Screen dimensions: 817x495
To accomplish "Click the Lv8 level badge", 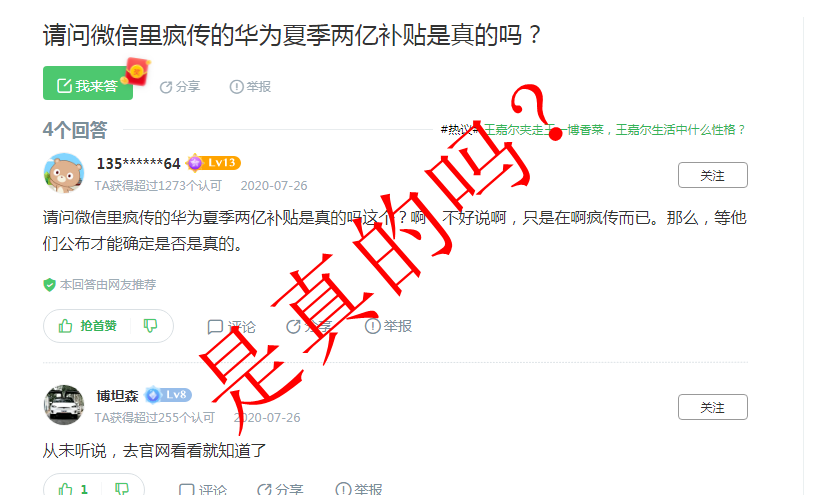I will [168, 395].
